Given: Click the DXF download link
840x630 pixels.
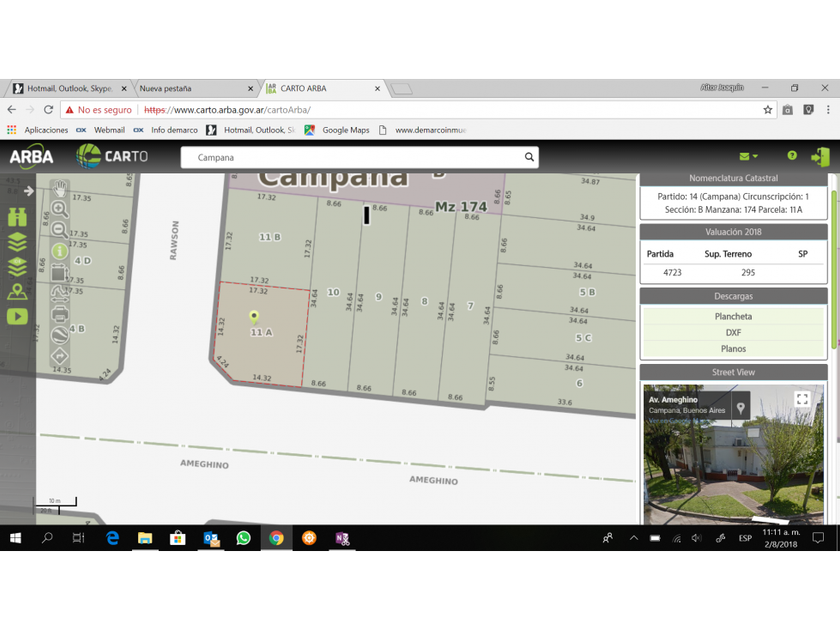Looking at the screenshot, I should [x=733, y=332].
